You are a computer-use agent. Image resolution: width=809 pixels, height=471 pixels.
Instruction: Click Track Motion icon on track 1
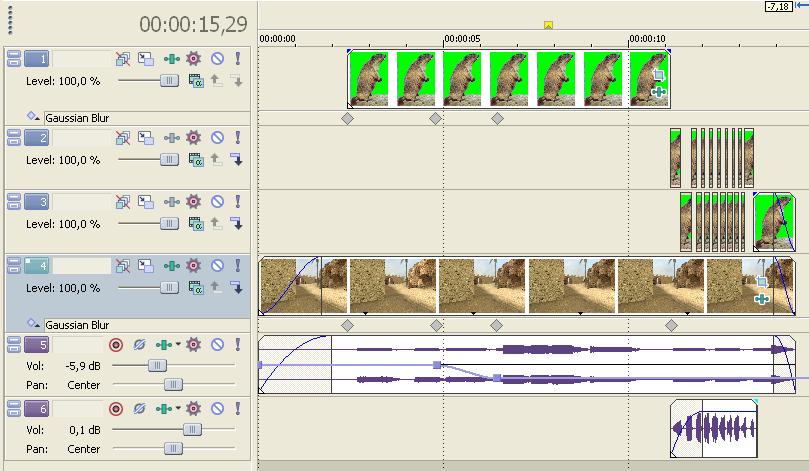[x=147, y=59]
